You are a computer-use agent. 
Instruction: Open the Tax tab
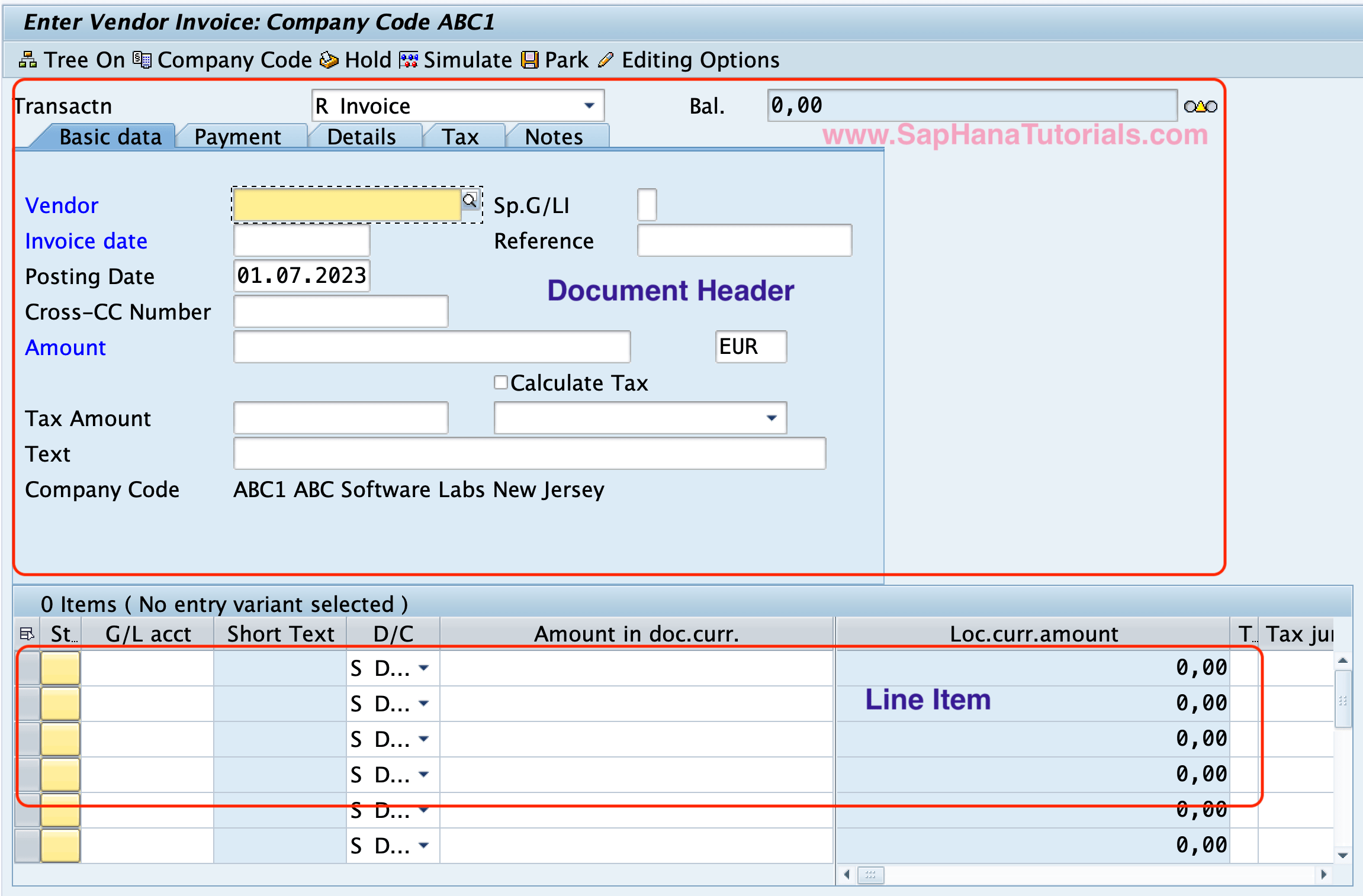[x=462, y=136]
